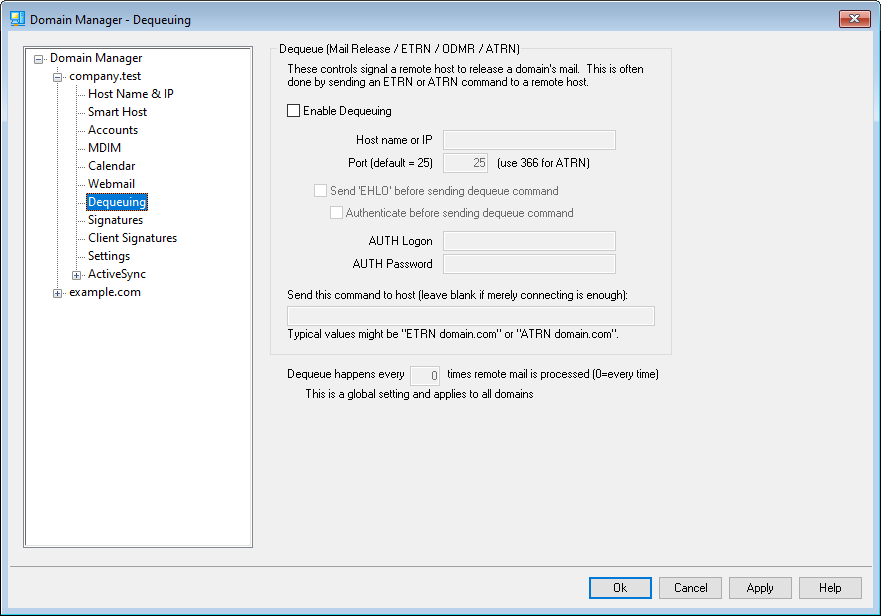This screenshot has height=616, width=881.
Task: Open Client Signatures settings
Action: click(132, 238)
